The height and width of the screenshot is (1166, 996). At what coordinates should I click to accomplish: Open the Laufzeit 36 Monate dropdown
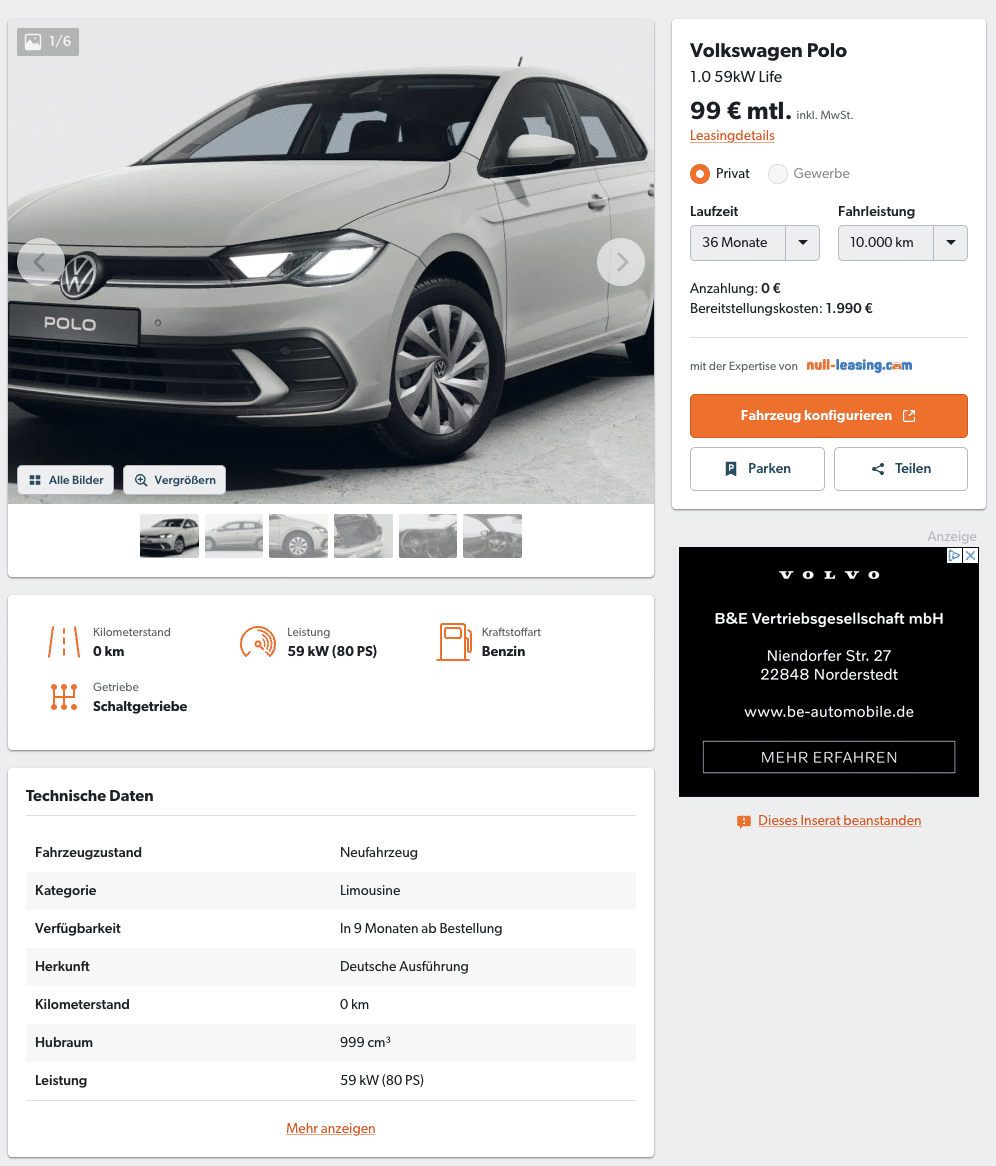coord(754,242)
